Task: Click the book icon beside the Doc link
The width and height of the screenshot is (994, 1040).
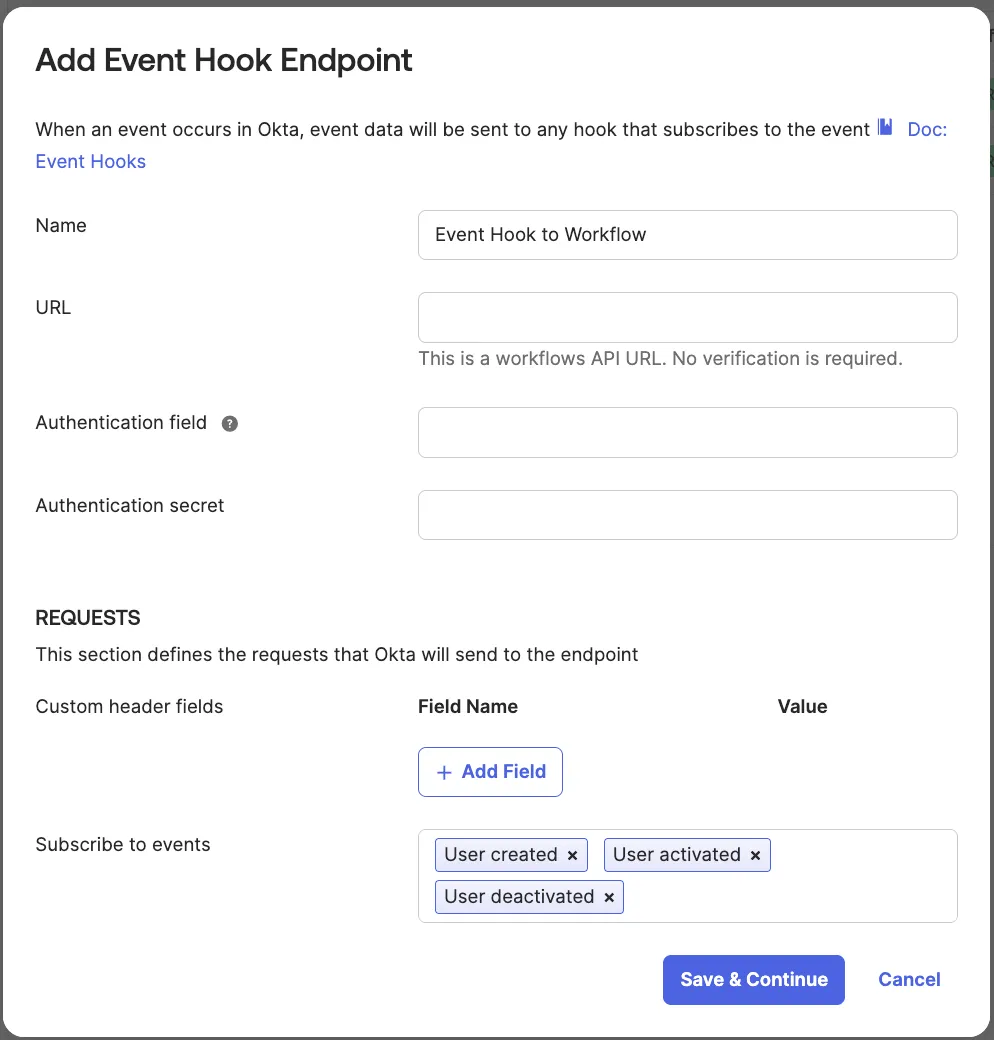Action: [x=885, y=128]
